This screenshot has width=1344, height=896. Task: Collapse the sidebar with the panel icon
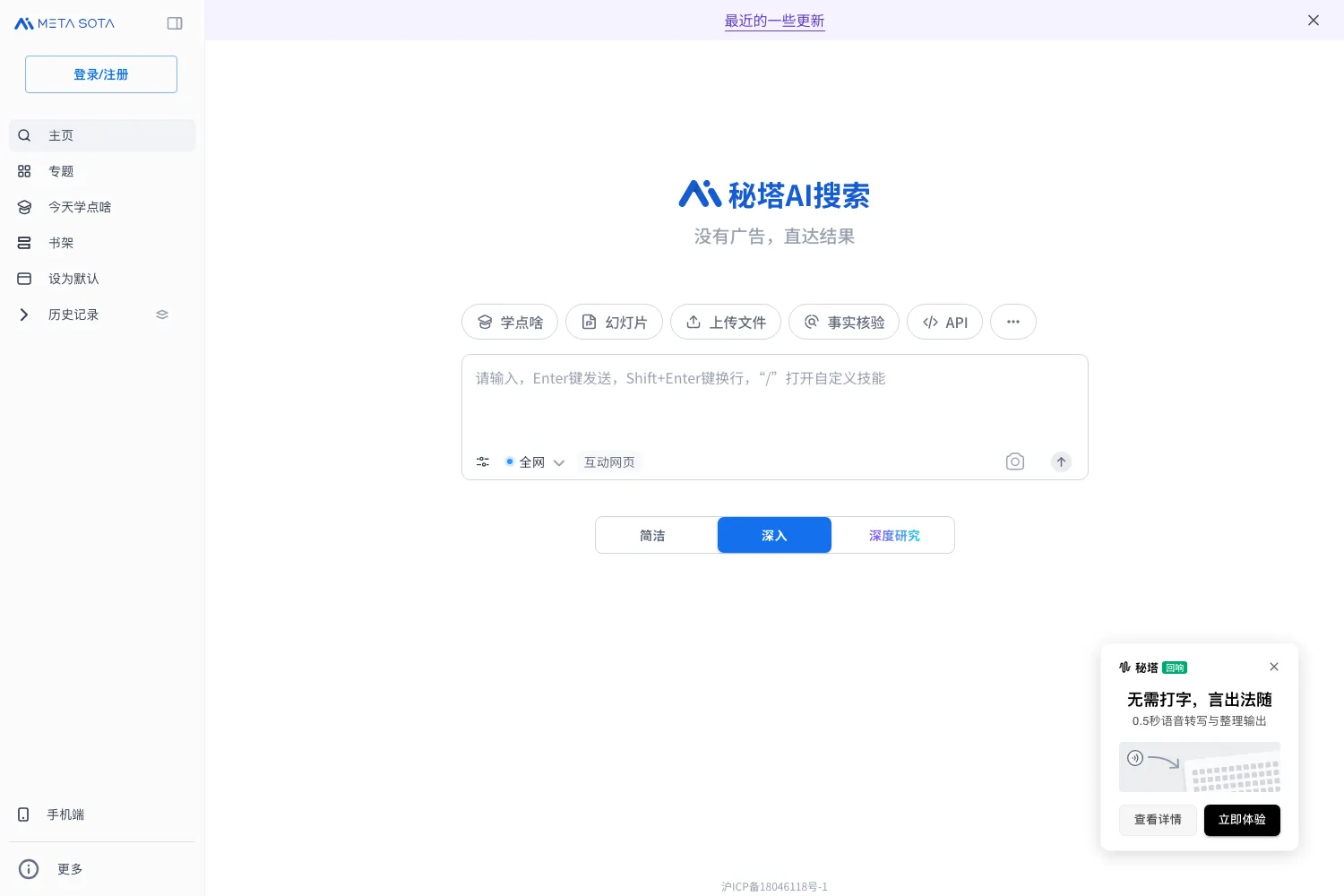pos(175,23)
